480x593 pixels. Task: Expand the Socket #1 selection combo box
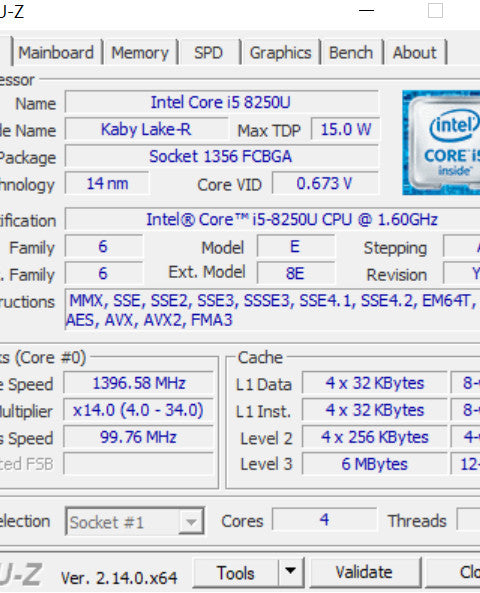135,522
